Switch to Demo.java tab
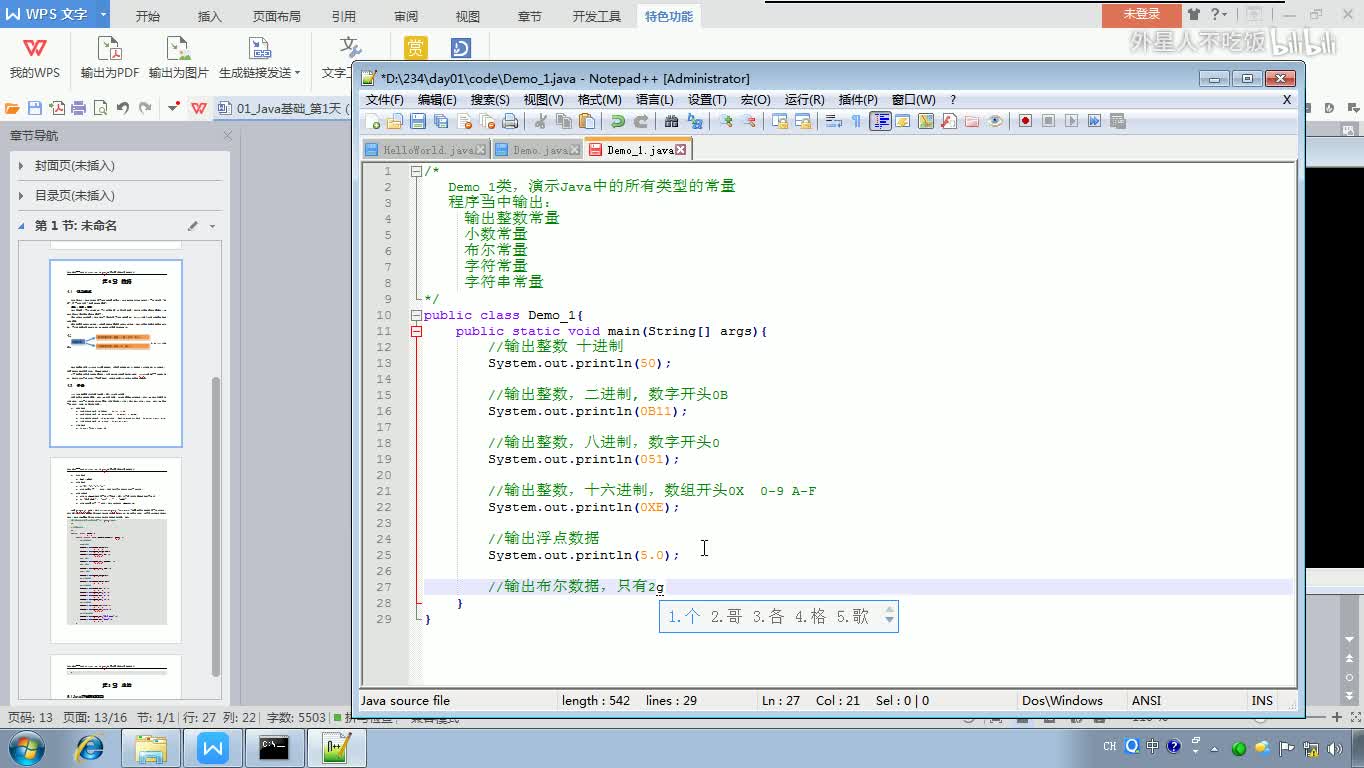This screenshot has width=1364, height=768. 536,150
